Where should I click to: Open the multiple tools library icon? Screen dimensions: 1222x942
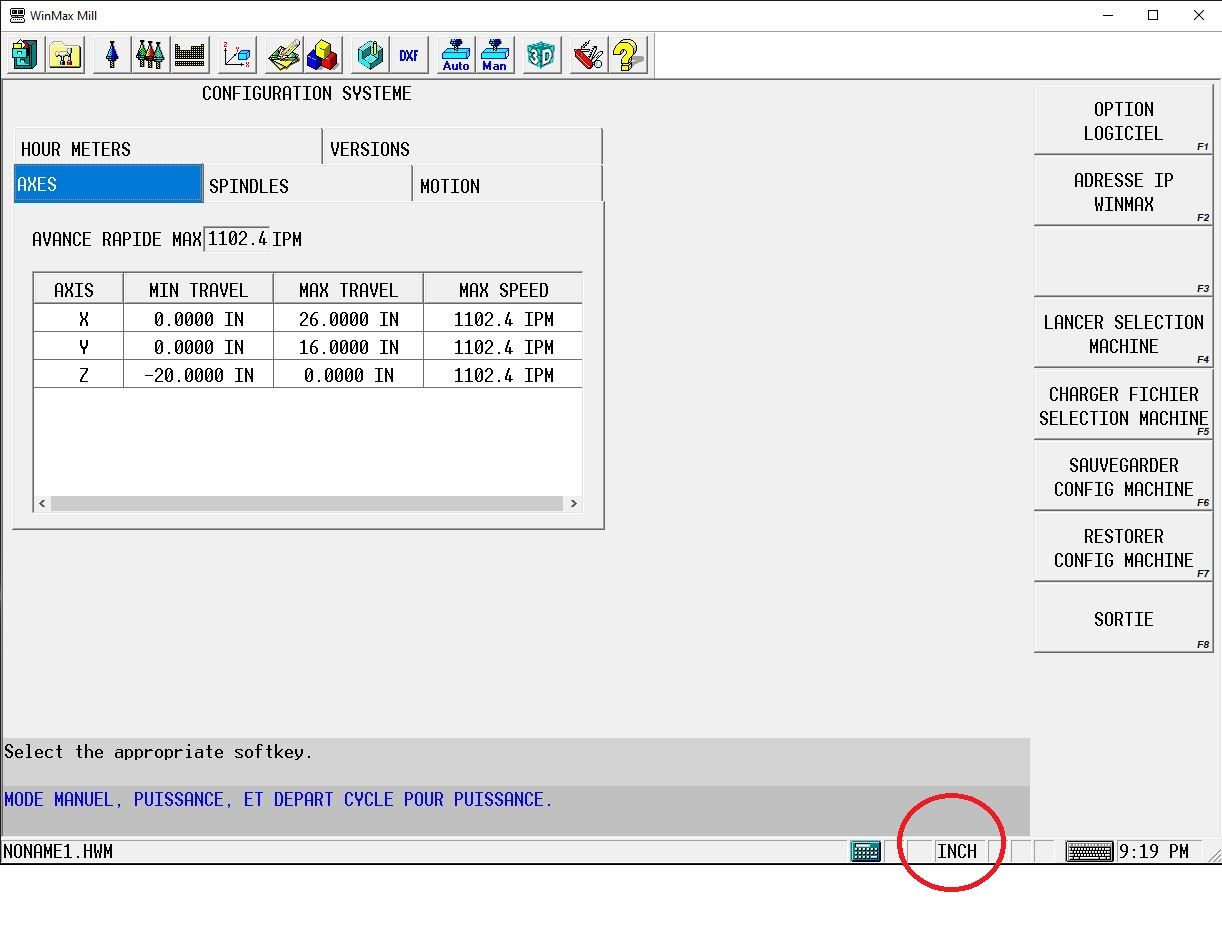[x=150, y=55]
